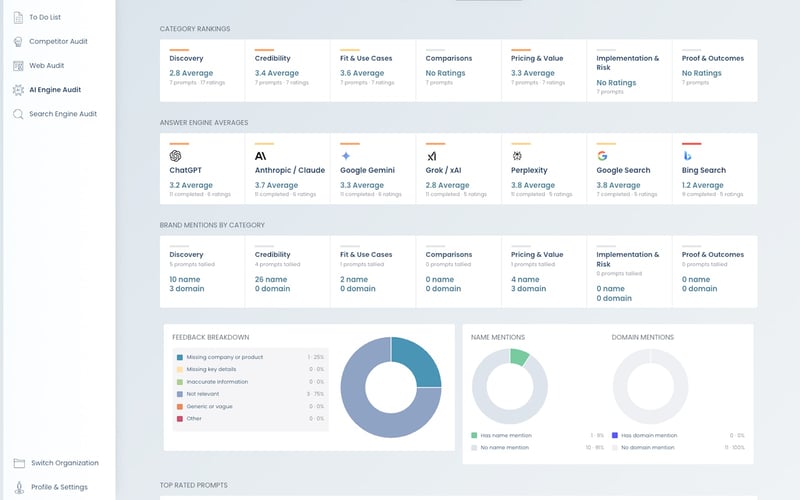
Task: Click the Google Gemini star icon
Action: coord(345,156)
